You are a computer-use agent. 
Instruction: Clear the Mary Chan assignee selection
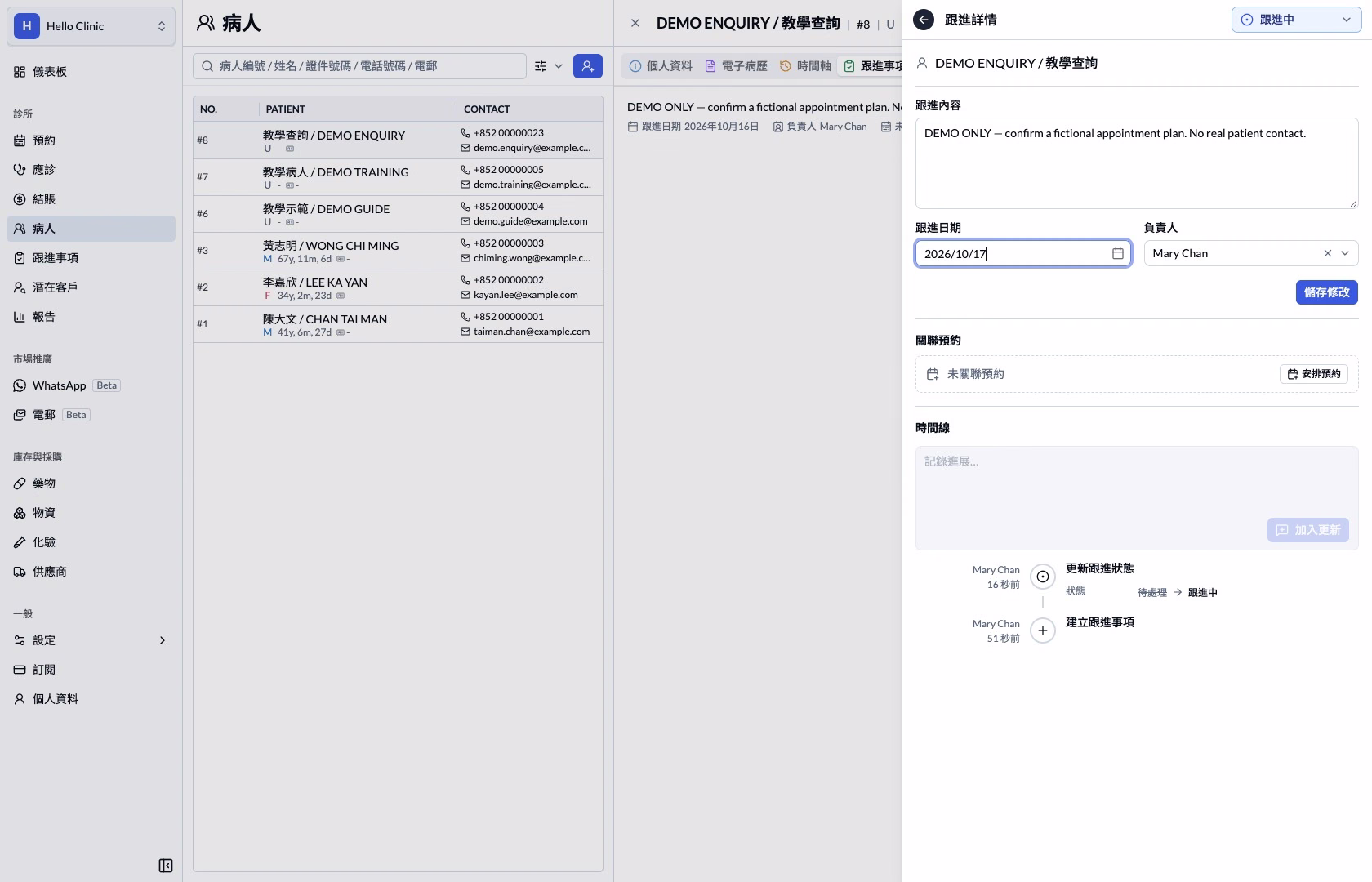[1328, 253]
